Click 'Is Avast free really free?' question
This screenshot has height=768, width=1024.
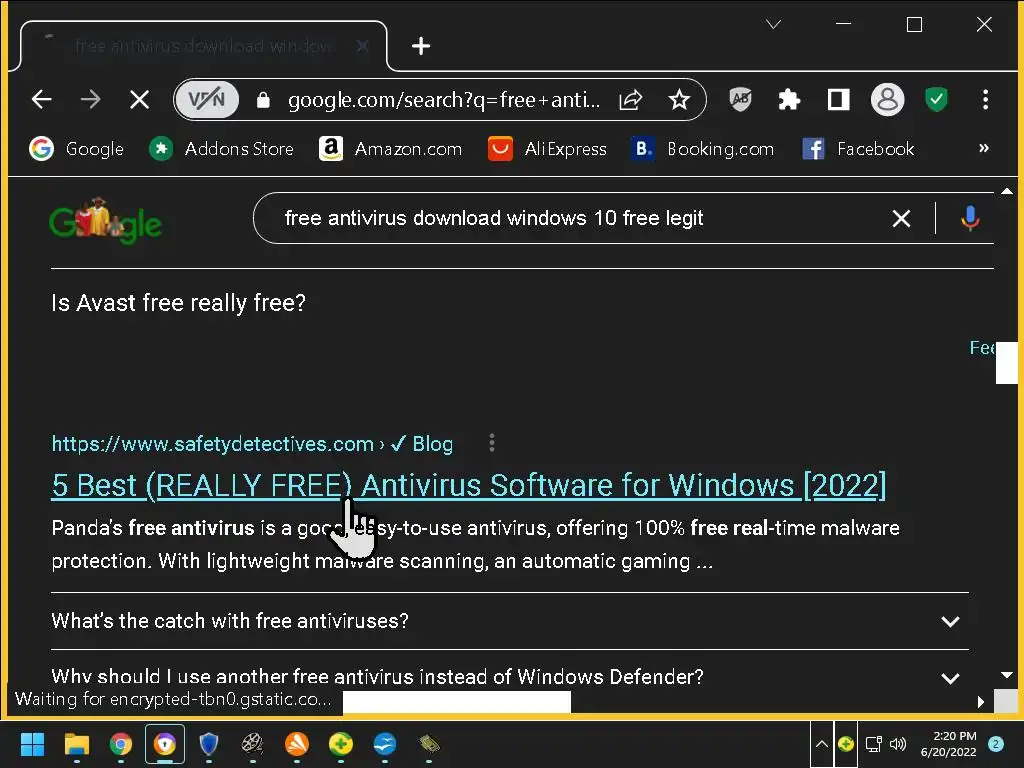coord(178,302)
